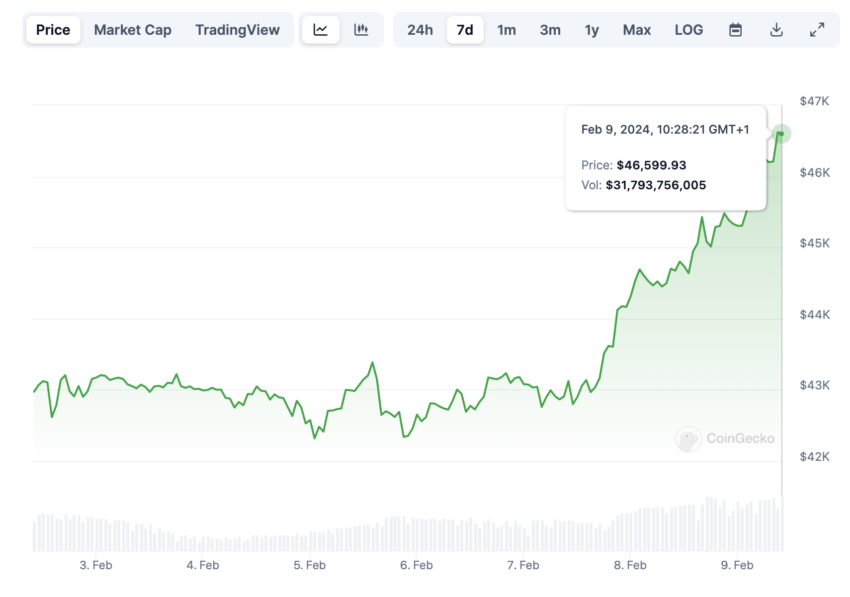Choose the 3m time range
Image resolution: width=850 pixels, height=597 pixels.
(550, 30)
